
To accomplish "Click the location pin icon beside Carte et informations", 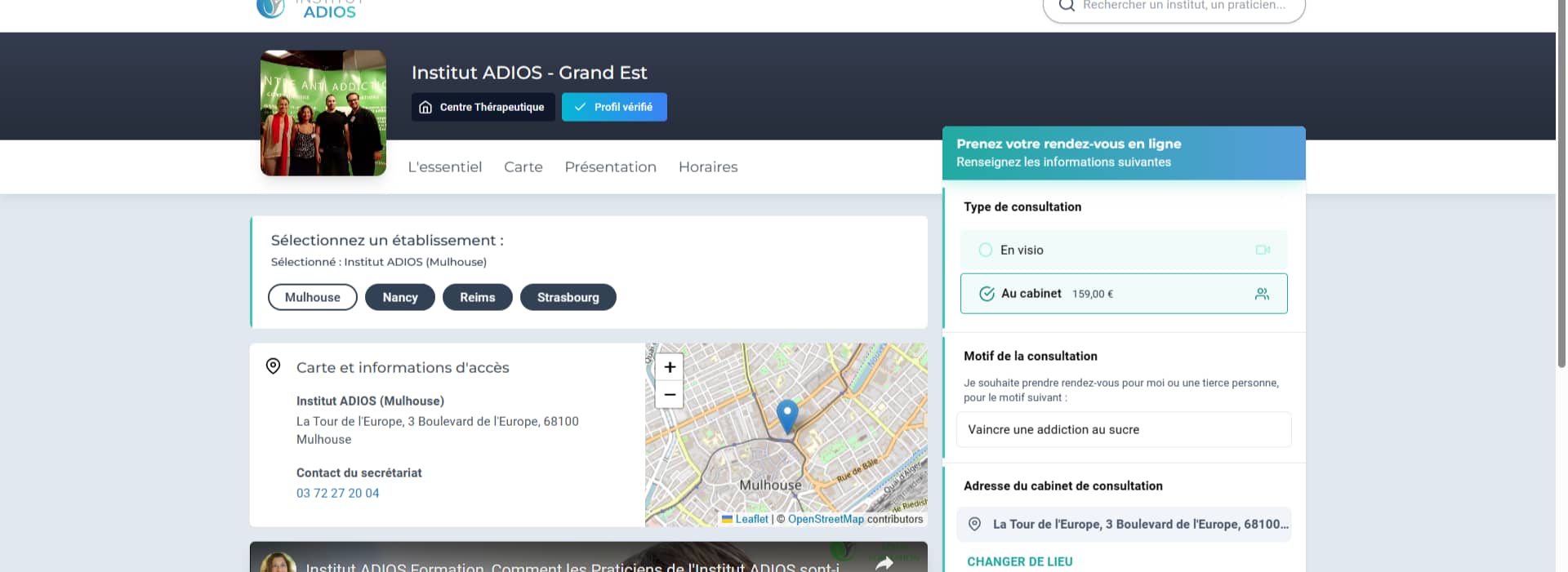I will pos(274,366).
